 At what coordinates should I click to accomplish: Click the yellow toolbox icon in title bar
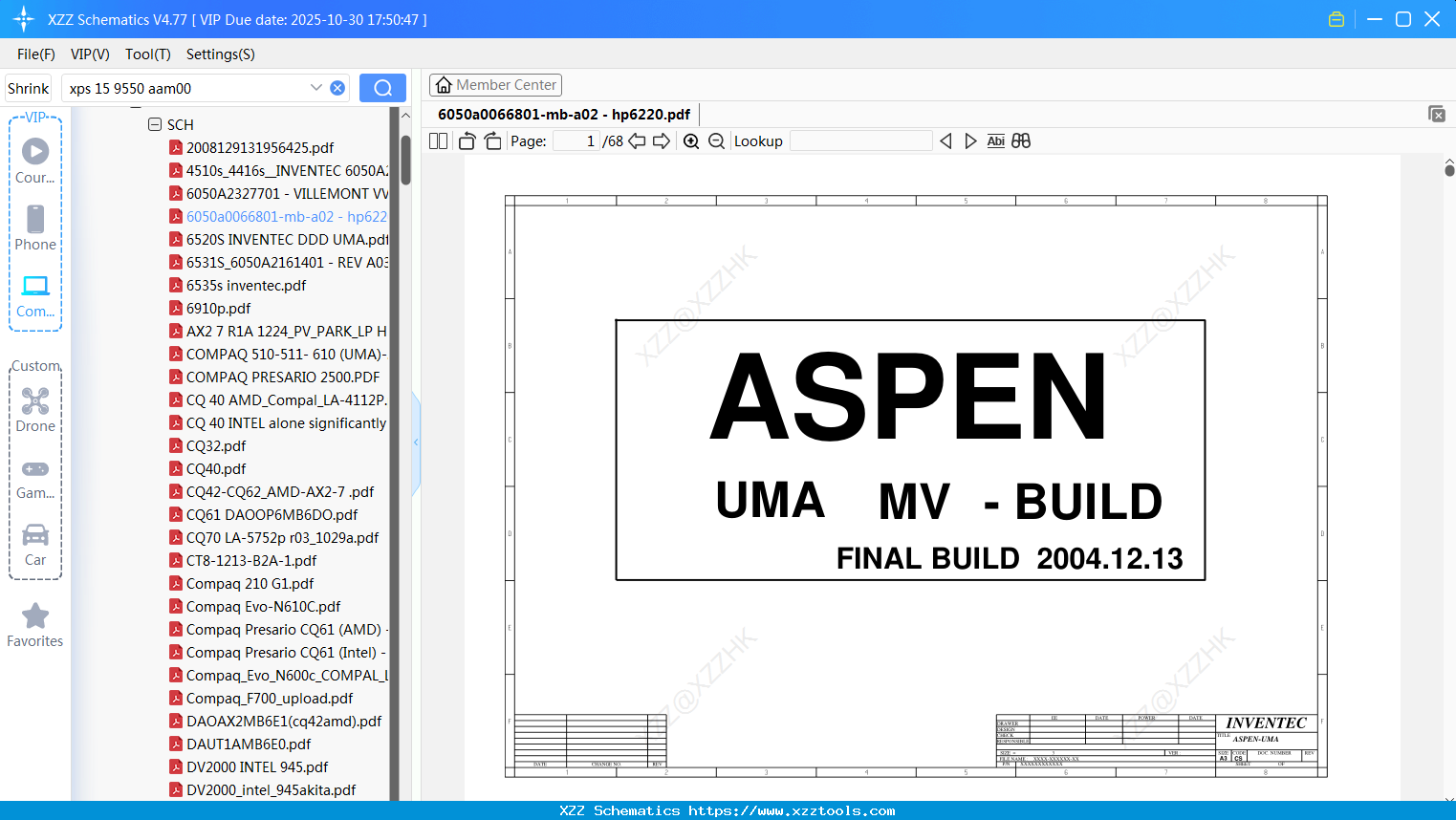(1336, 19)
